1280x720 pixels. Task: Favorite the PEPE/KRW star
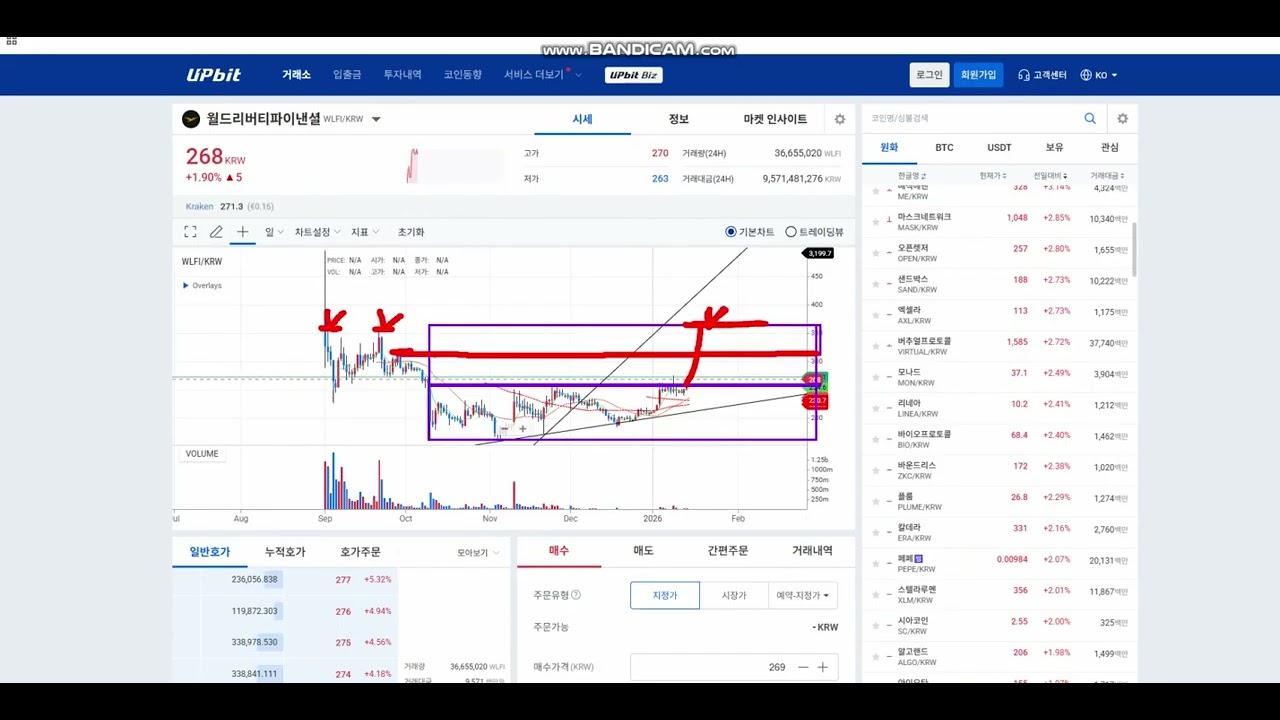click(876, 563)
